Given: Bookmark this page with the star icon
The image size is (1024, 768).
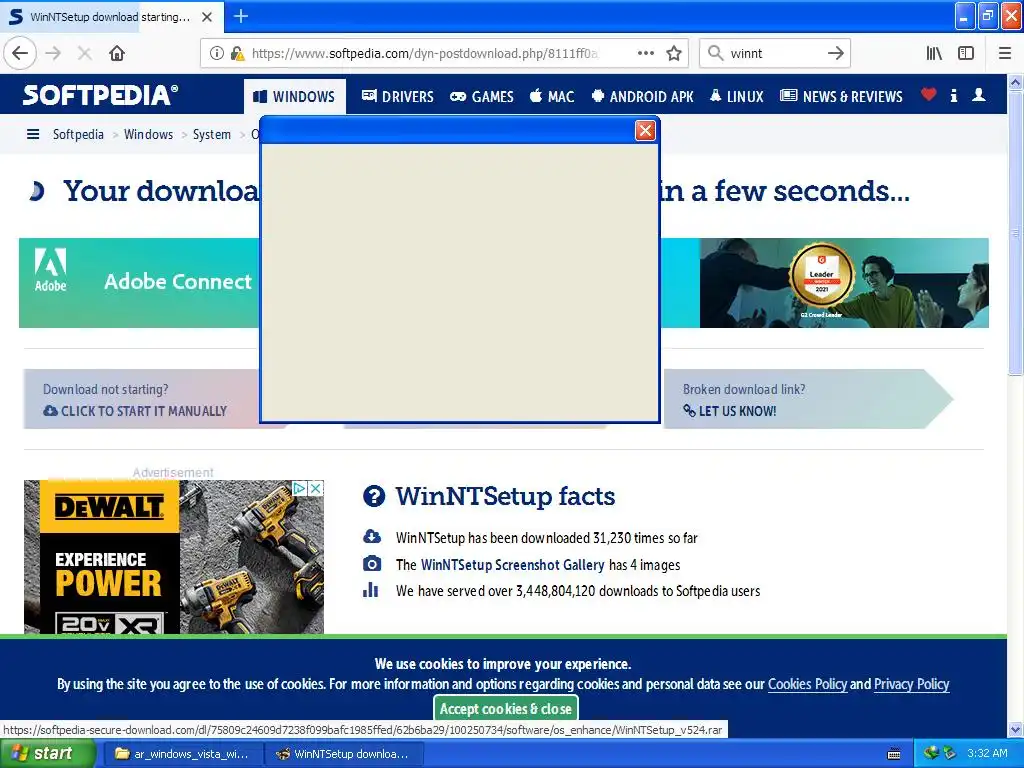Looking at the screenshot, I should (x=674, y=54).
